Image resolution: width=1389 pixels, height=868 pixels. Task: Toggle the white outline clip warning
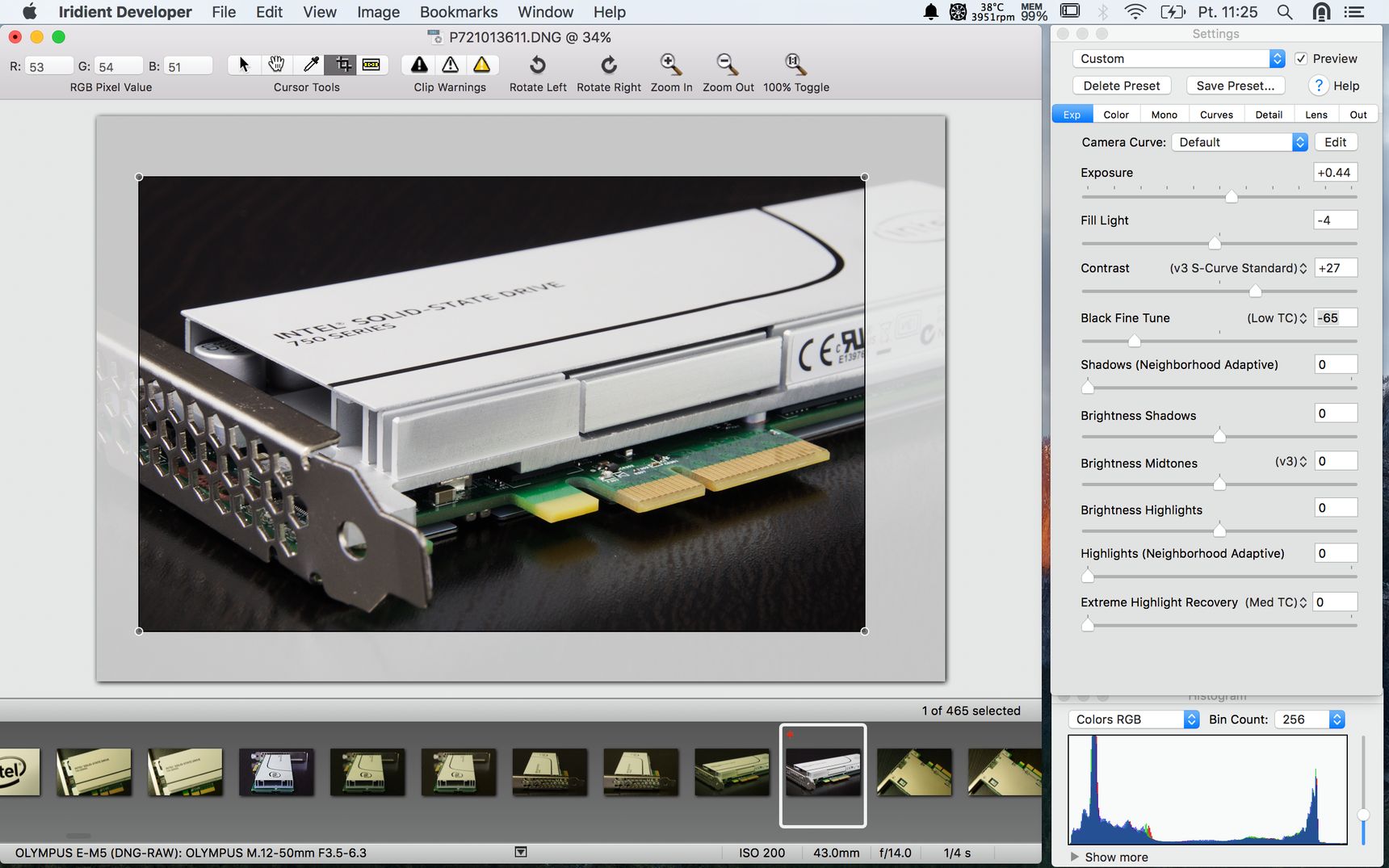[451, 65]
